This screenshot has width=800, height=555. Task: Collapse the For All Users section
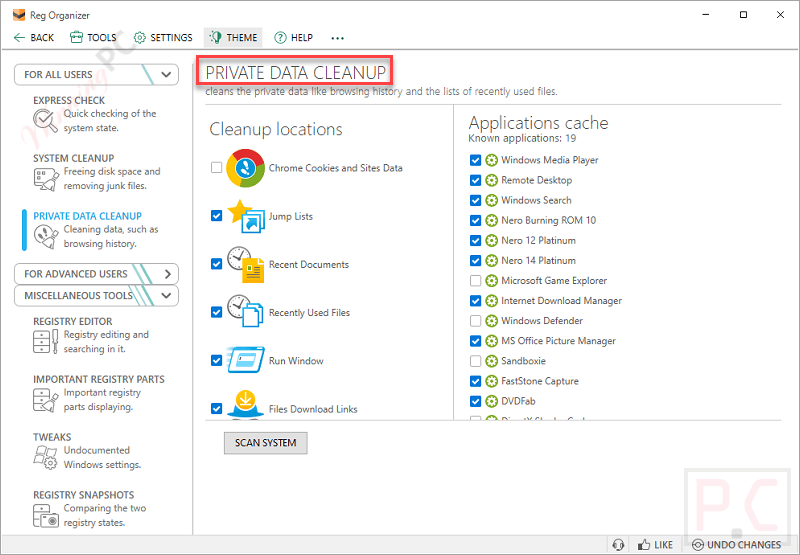pos(166,74)
